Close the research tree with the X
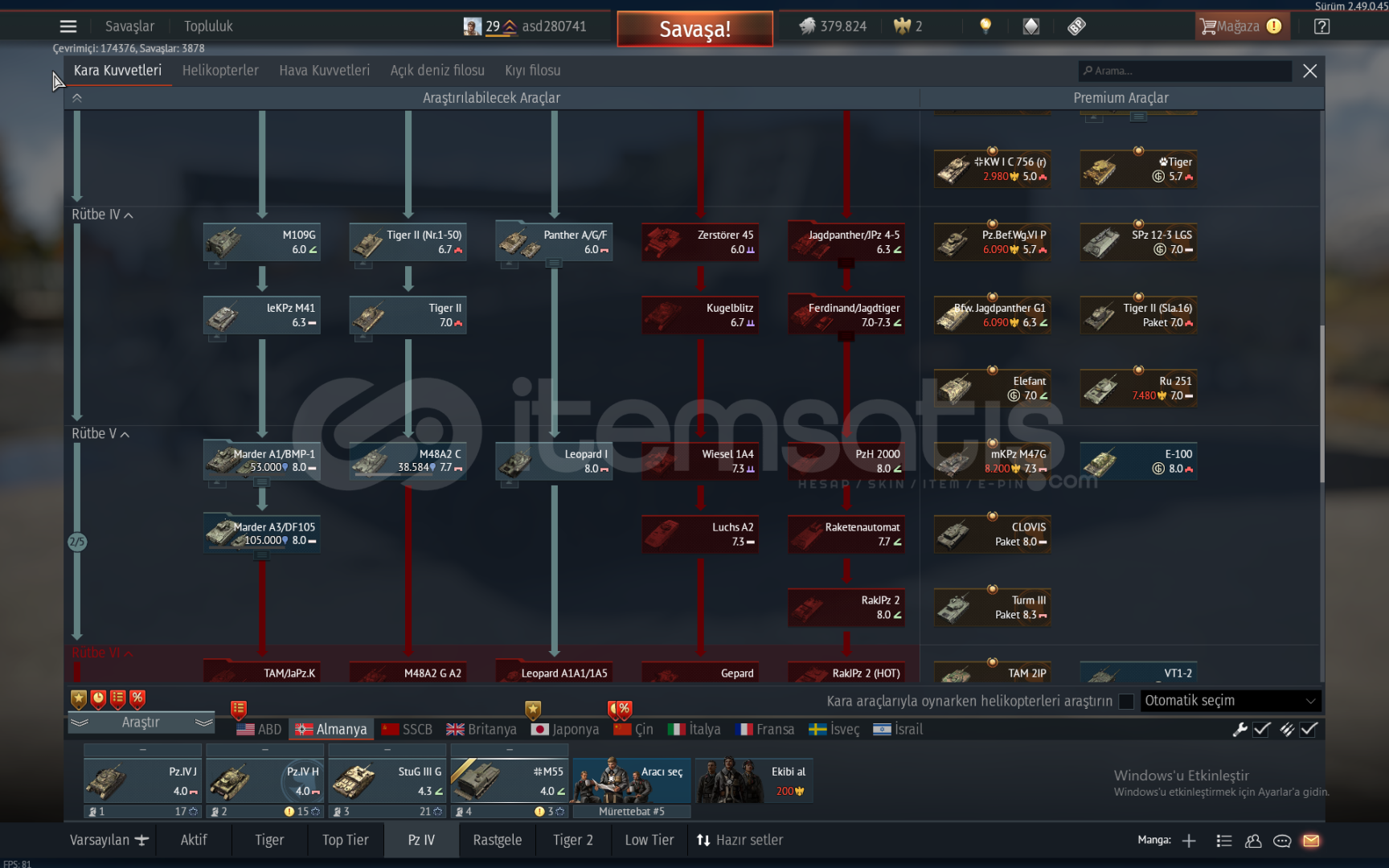The height and width of the screenshot is (868, 1389). [x=1309, y=71]
